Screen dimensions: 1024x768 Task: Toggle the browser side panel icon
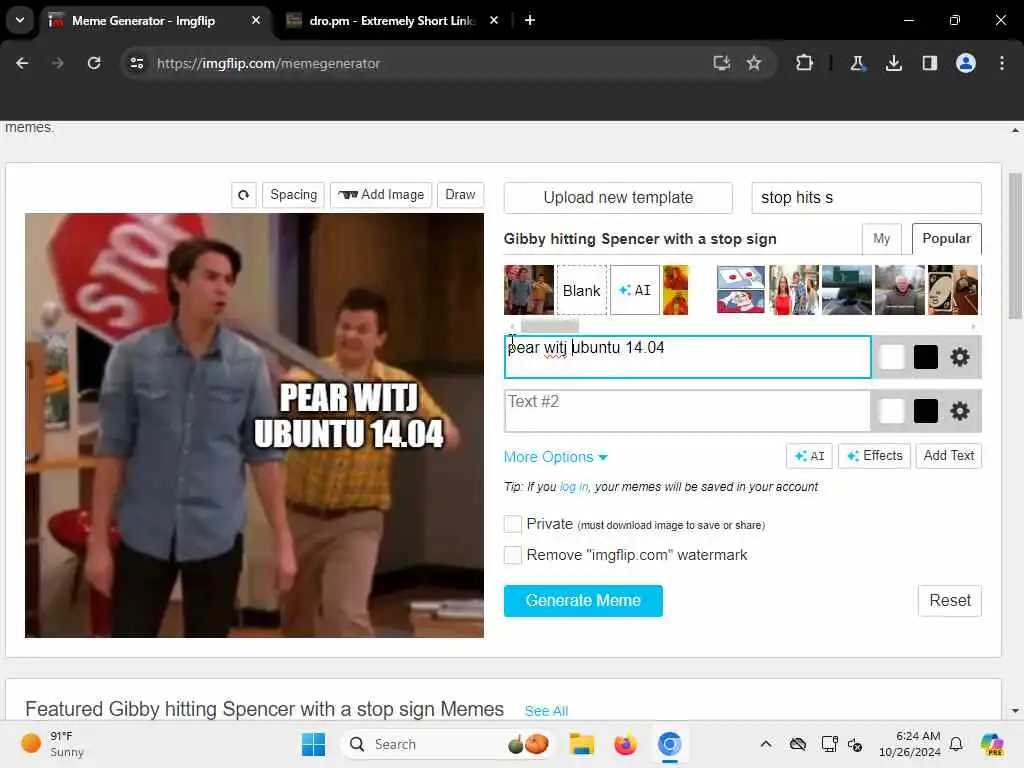tap(929, 63)
